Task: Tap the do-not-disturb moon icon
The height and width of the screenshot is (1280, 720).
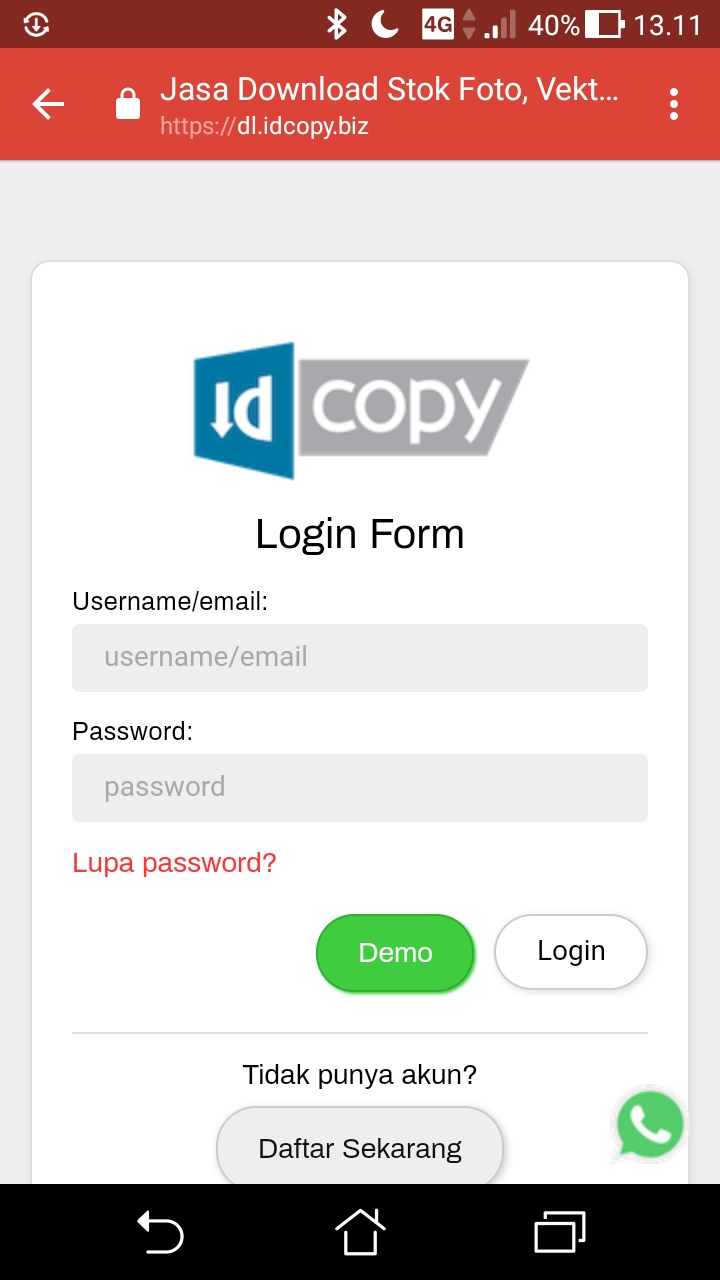Action: coord(385,24)
